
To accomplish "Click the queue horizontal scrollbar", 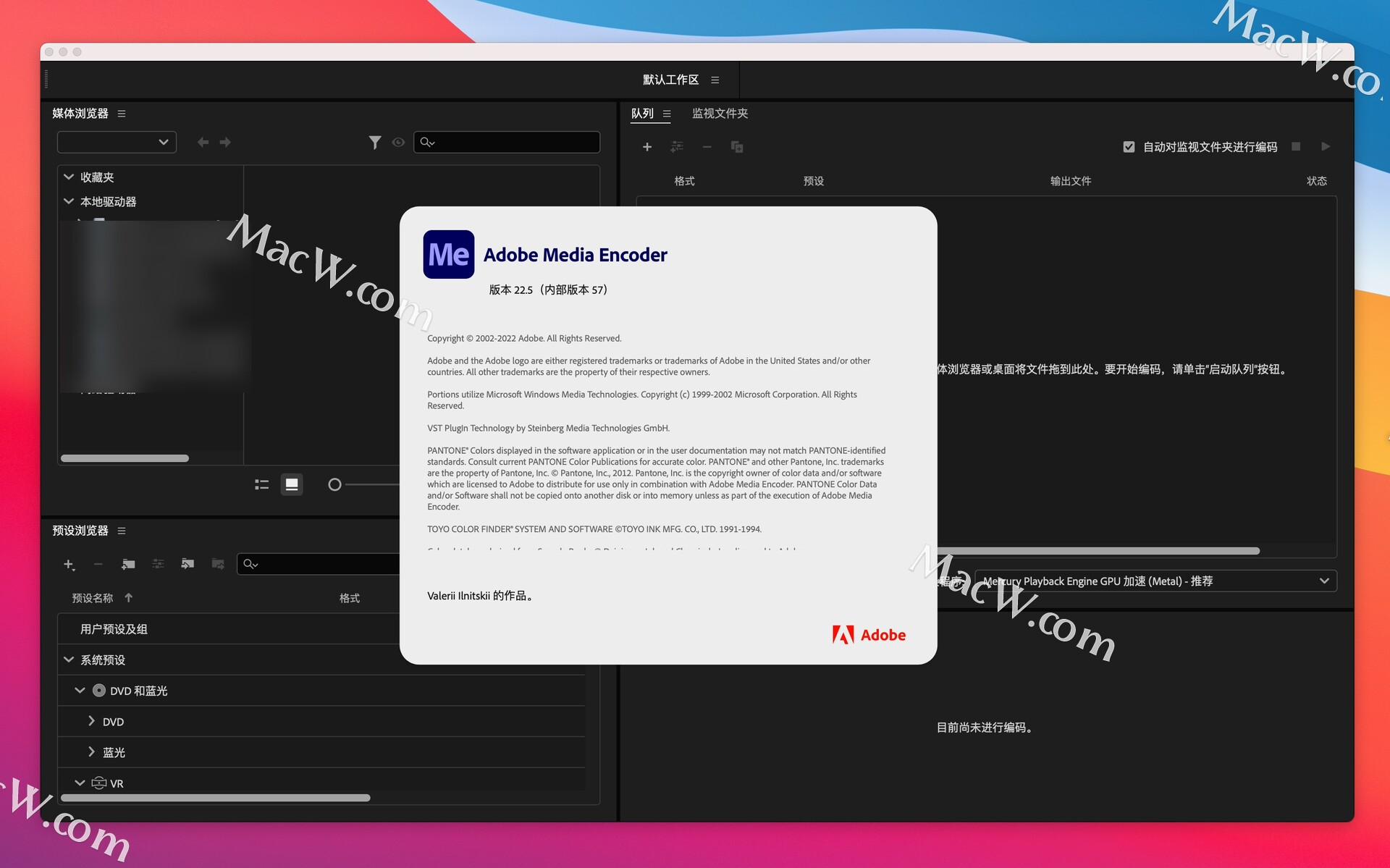I will pos(1098,551).
